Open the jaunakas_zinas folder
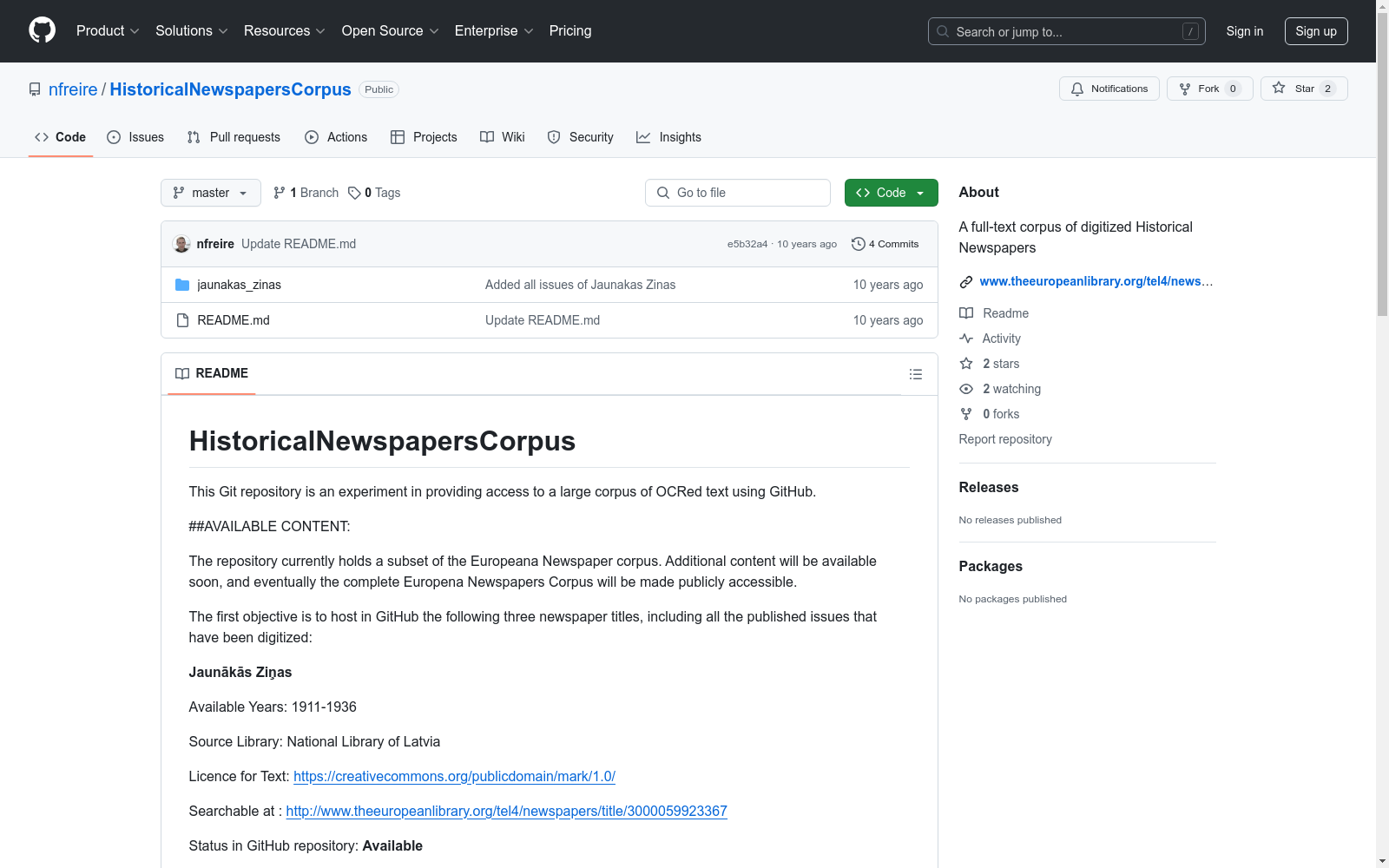The height and width of the screenshot is (868, 1389). click(x=239, y=285)
